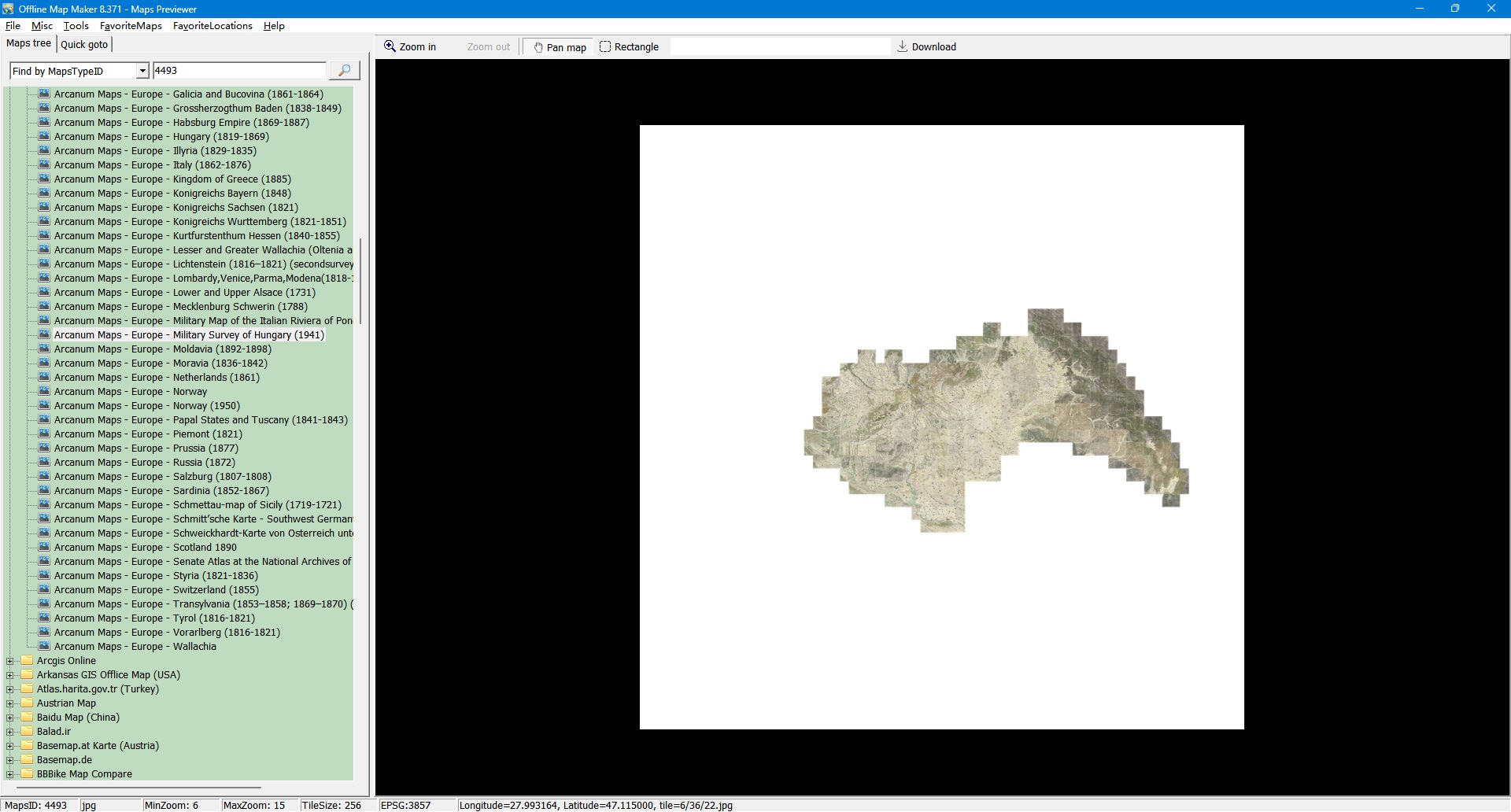Click the Baidu Map (China) folder icon
The height and width of the screenshot is (812, 1511).
pyautogui.click(x=27, y=718)
